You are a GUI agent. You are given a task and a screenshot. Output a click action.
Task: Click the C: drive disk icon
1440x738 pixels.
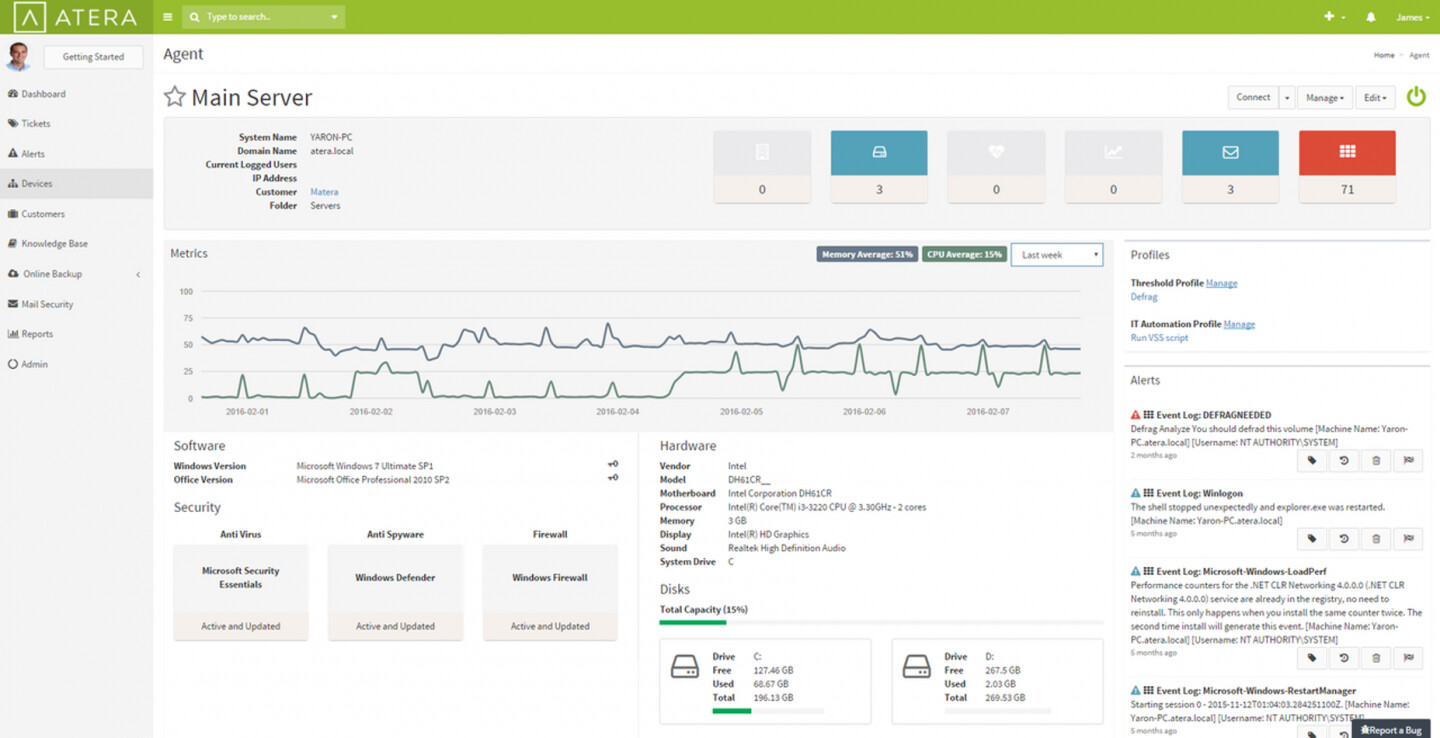point(685,667)
